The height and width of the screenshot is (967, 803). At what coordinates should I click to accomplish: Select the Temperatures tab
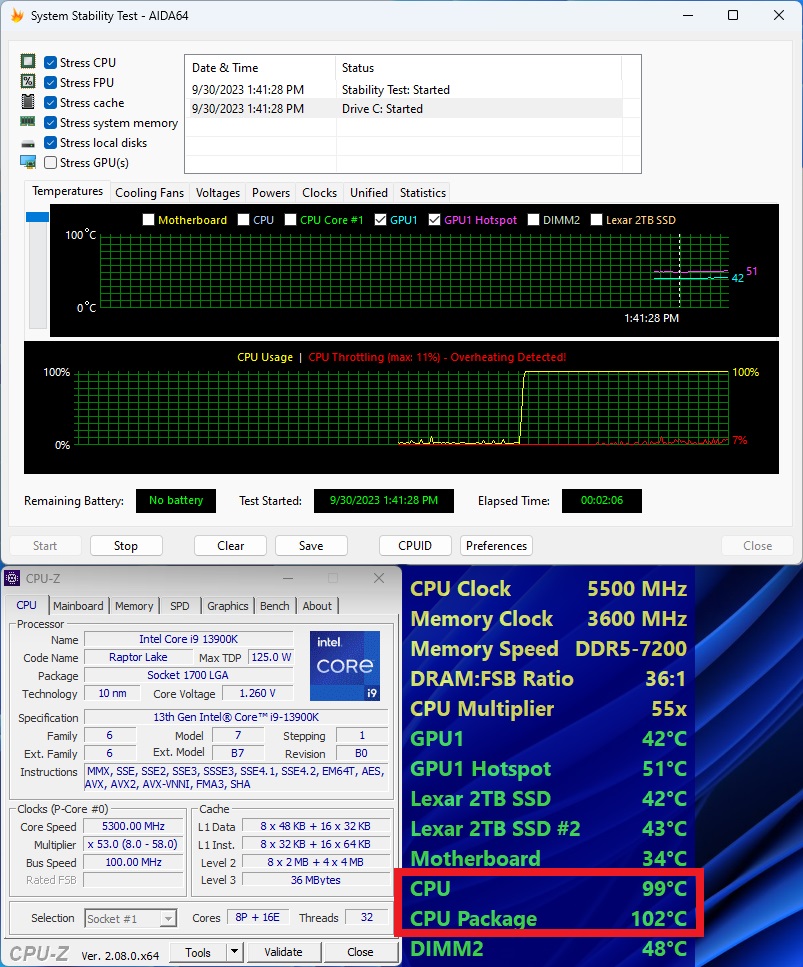(x=68, y=192)
